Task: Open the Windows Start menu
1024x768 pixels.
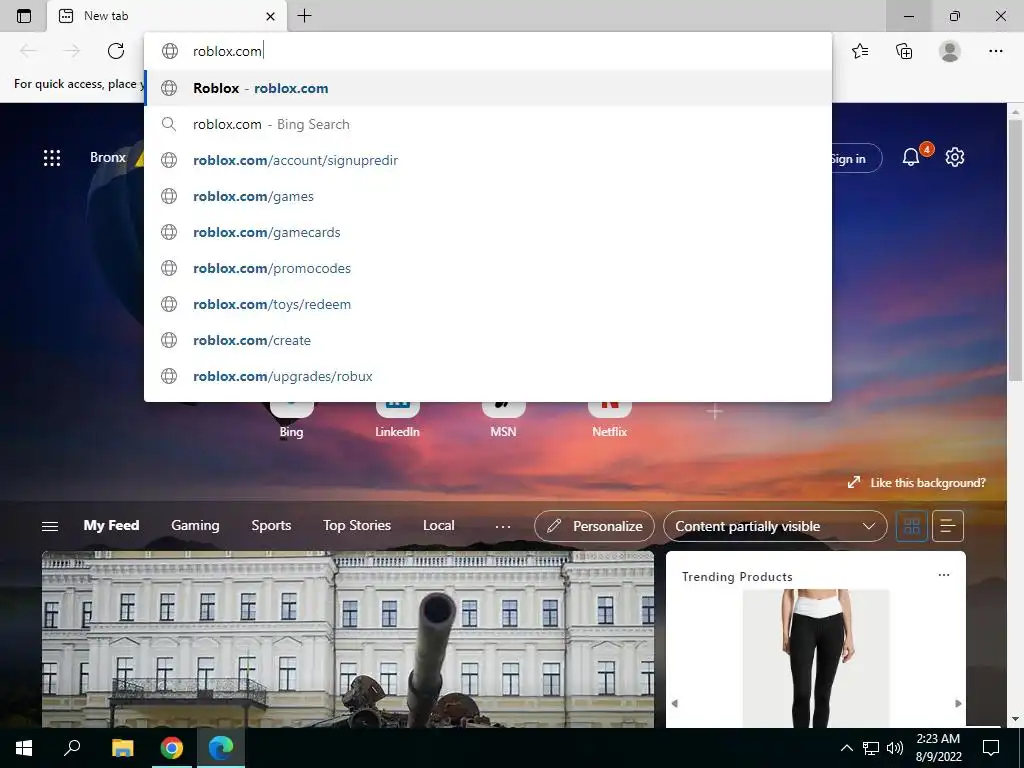Action: 24,748
